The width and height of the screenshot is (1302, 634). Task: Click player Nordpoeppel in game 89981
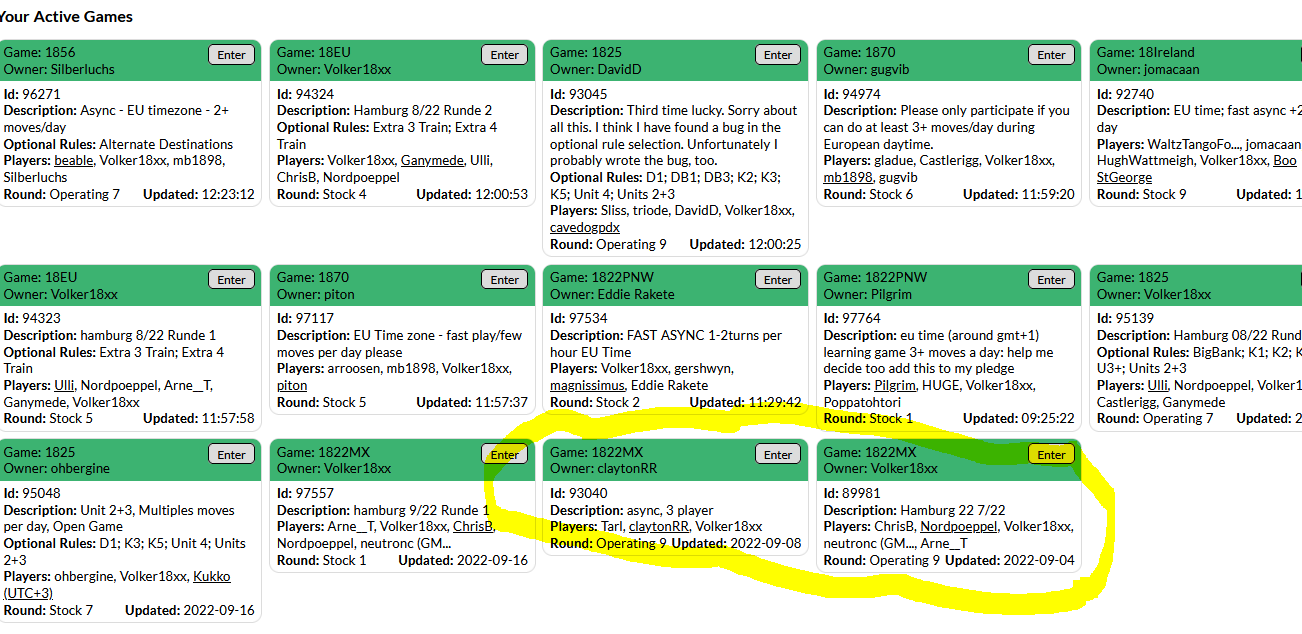959,527
